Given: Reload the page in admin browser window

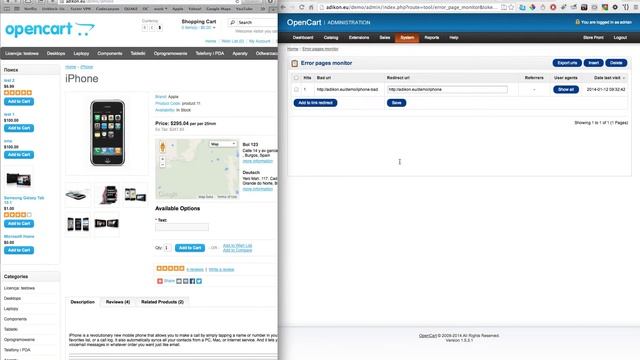Looking at the screenshot, I should point(301,7).
